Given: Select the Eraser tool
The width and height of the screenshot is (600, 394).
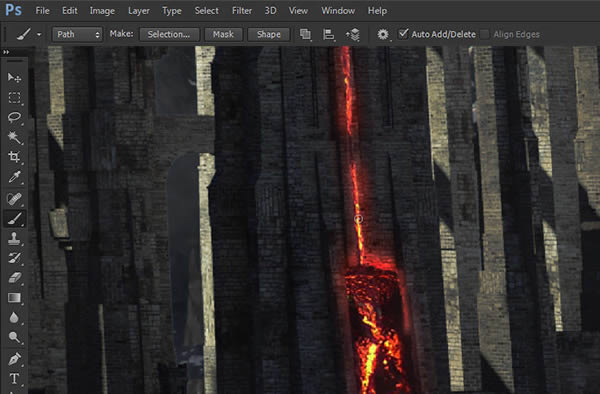Looking at the screenshot, I should pyautogui.click(x=14, y=278).
